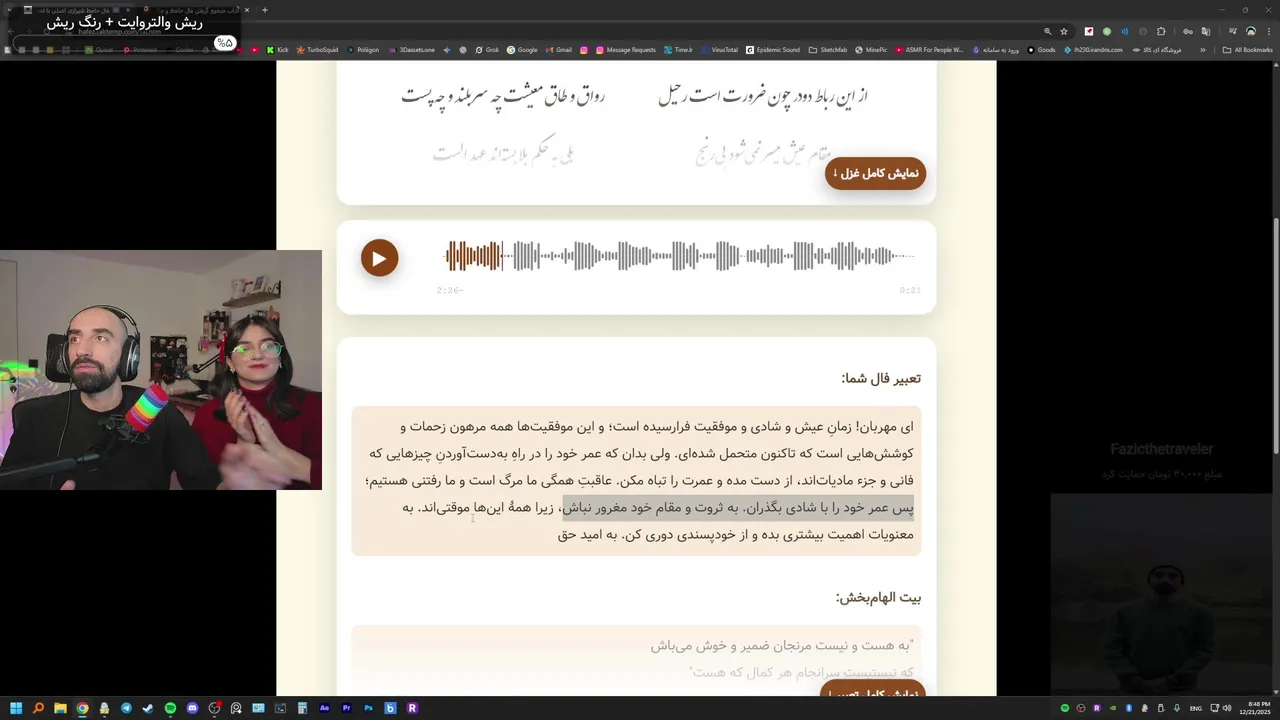Click the verse 'از این رباط دودر چون ضرورت است رحیل'
This screenshot has height=720, width=1280.
point(763,96)
